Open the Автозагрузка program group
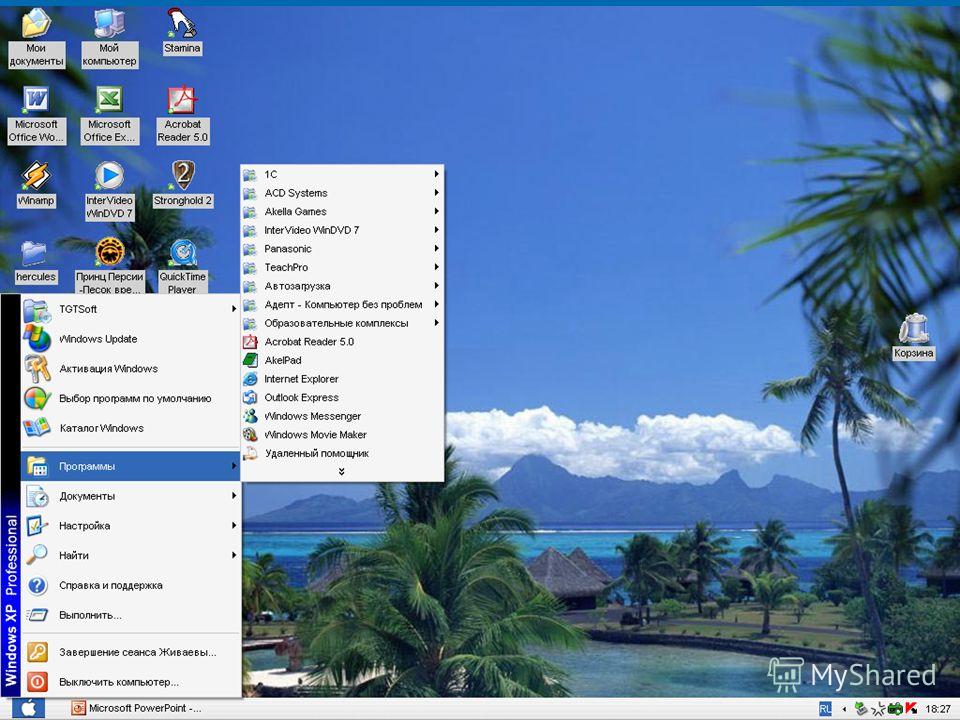The image size is (960, 720). click(x=342, y=285)
